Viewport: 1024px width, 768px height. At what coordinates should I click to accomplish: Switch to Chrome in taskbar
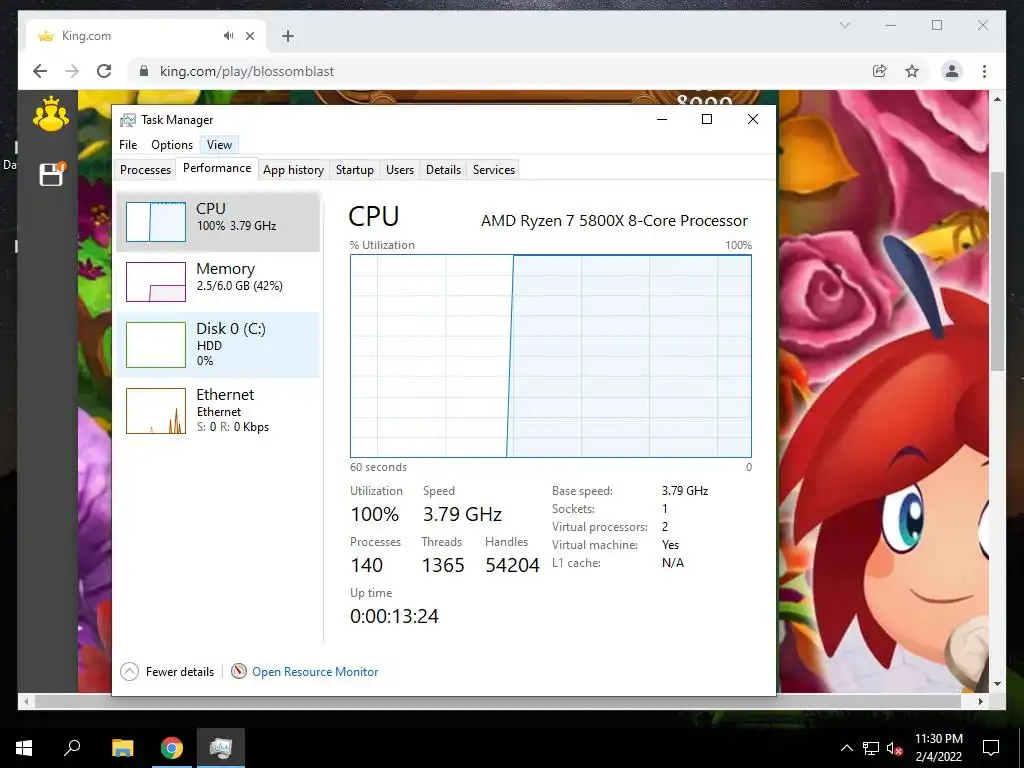pos(172,748)
